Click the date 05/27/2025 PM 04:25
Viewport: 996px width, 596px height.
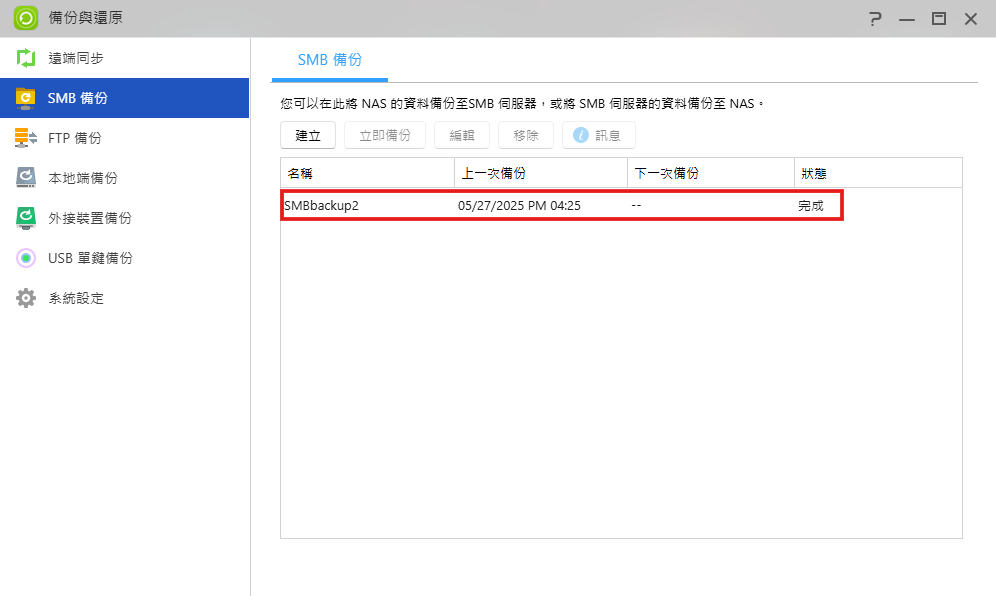519,206
